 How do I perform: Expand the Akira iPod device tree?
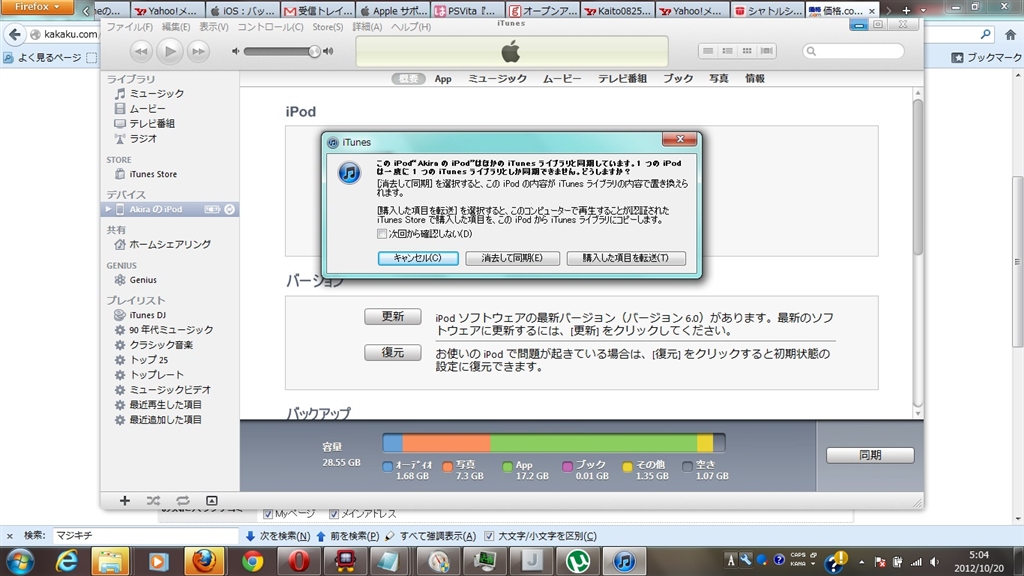(108, 209)
